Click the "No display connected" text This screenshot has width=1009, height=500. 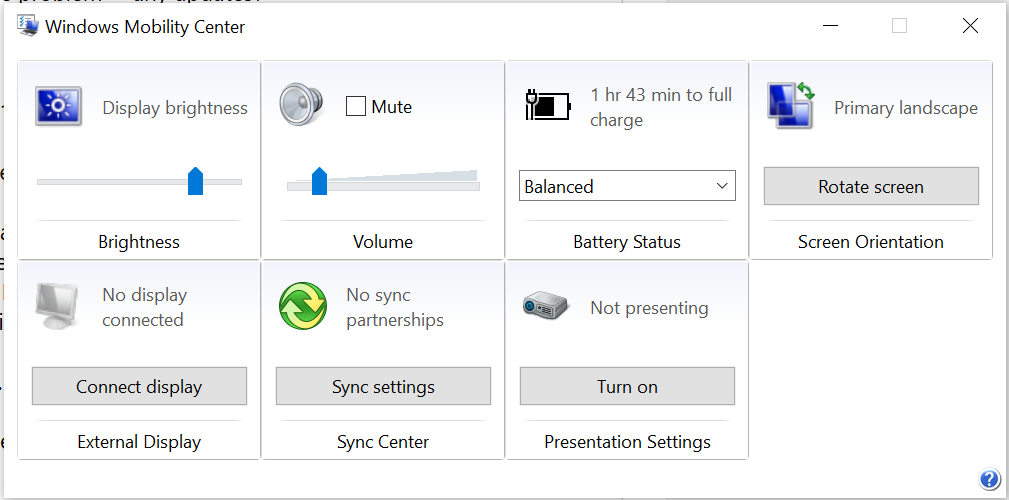point(145,307)
